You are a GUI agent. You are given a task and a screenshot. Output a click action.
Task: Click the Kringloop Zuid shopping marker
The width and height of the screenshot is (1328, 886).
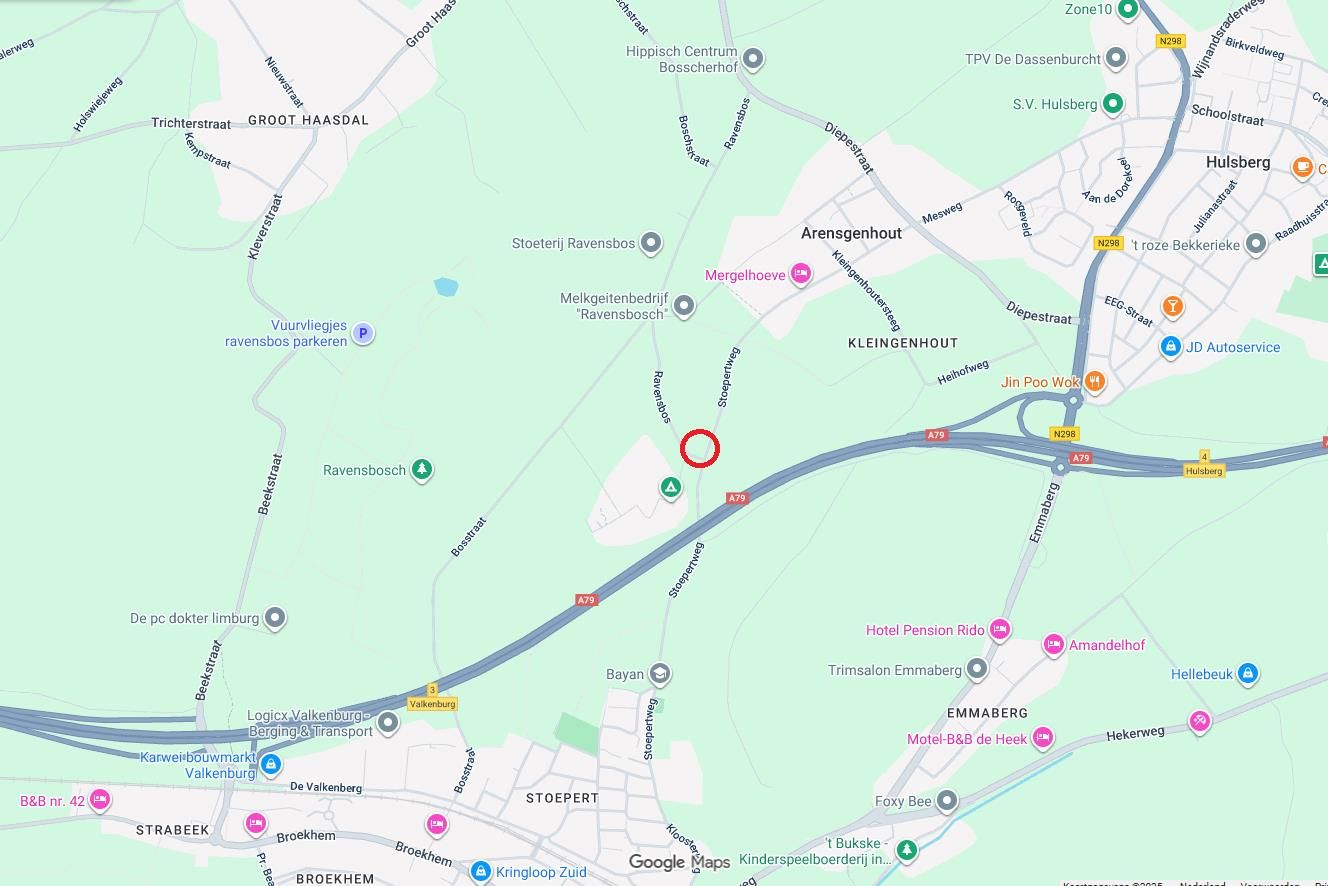(x=481, y=871)
